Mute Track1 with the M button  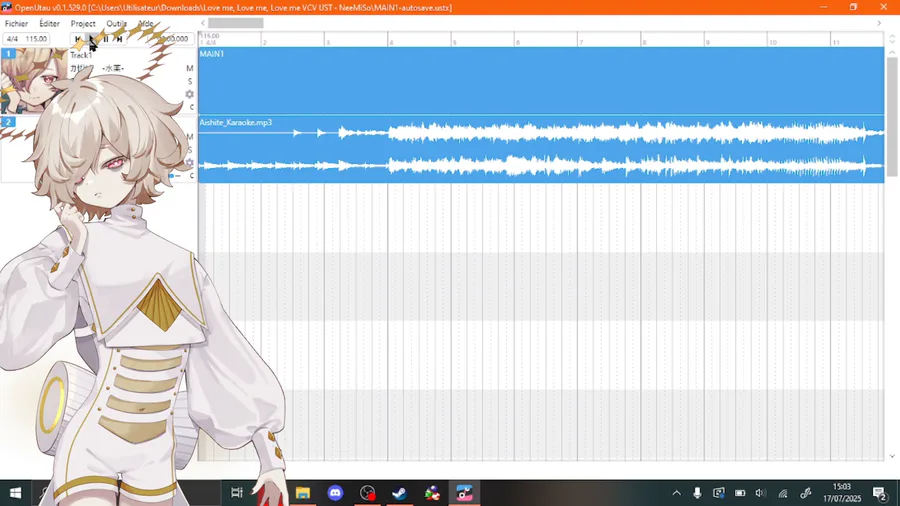pyautogui.click(x=190, y=68)
